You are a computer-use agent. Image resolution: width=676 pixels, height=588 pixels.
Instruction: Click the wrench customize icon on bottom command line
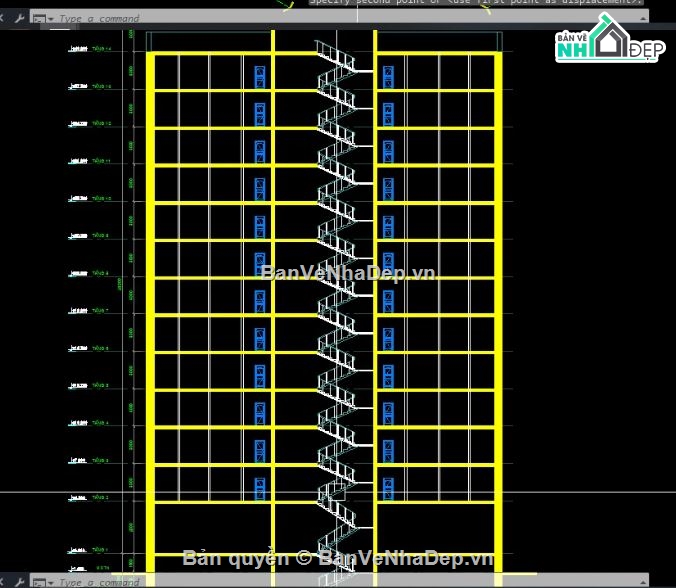coord(19,582)
